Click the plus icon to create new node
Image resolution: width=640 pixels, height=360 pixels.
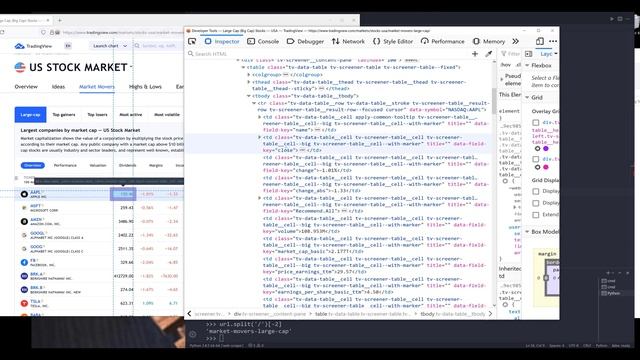coord(475,54)
